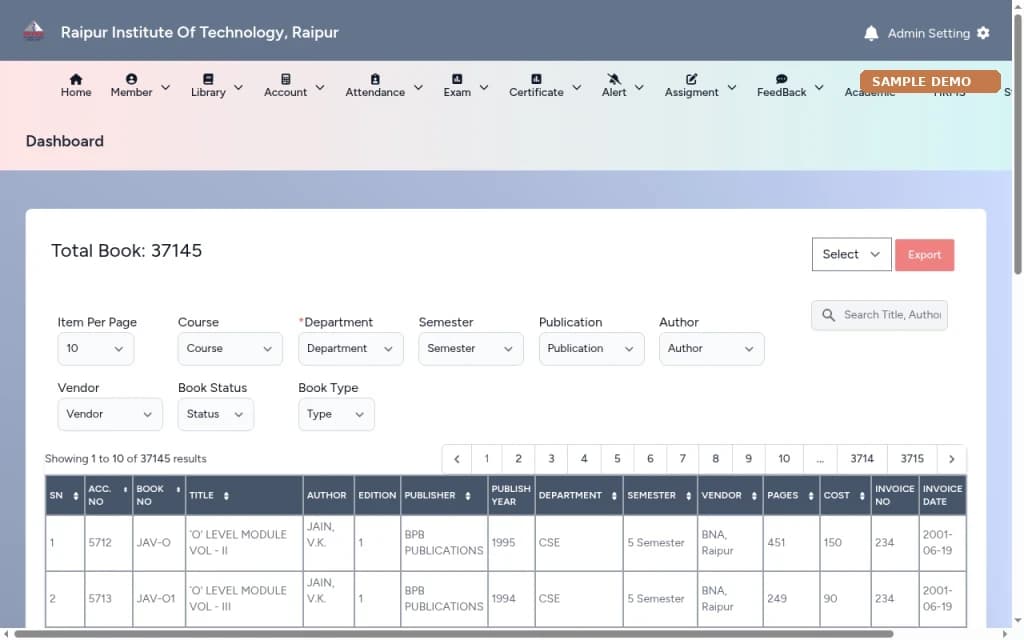
Task: Open the Admin Setting gear icon
Action: click(983, 33)
